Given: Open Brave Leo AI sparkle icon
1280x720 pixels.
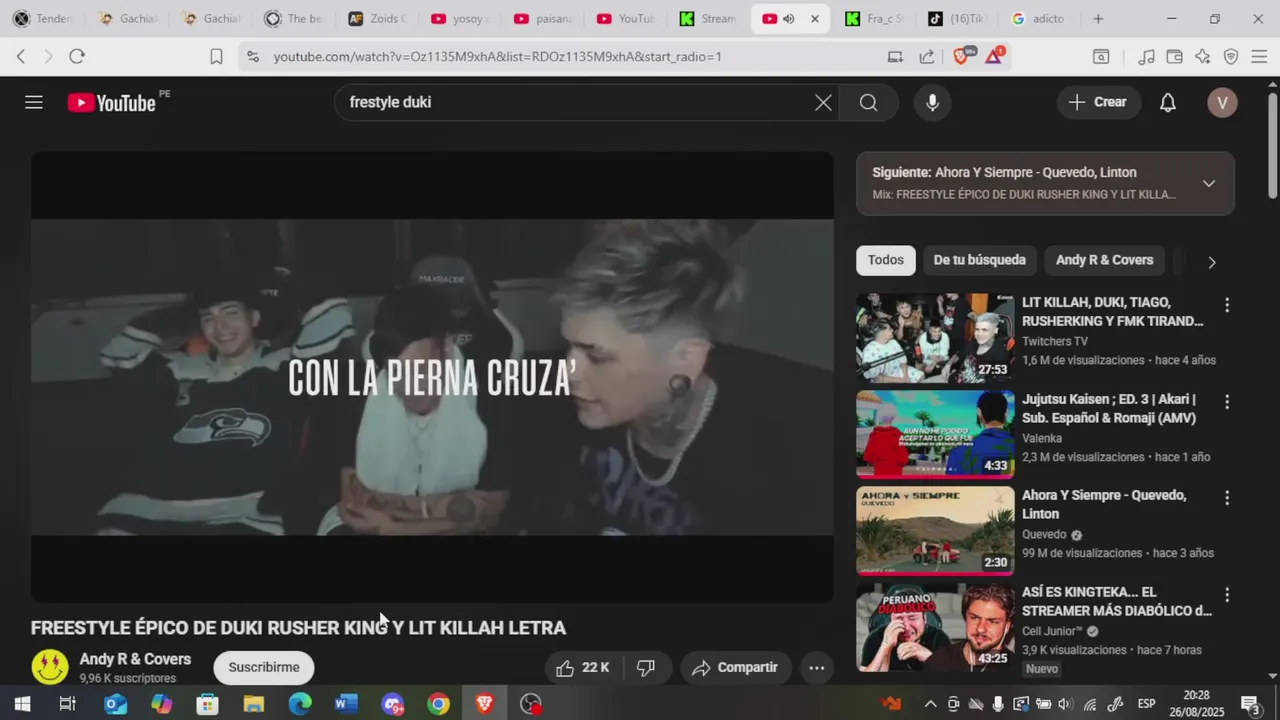Looking at the screenshot, I should coord(1202,56).
